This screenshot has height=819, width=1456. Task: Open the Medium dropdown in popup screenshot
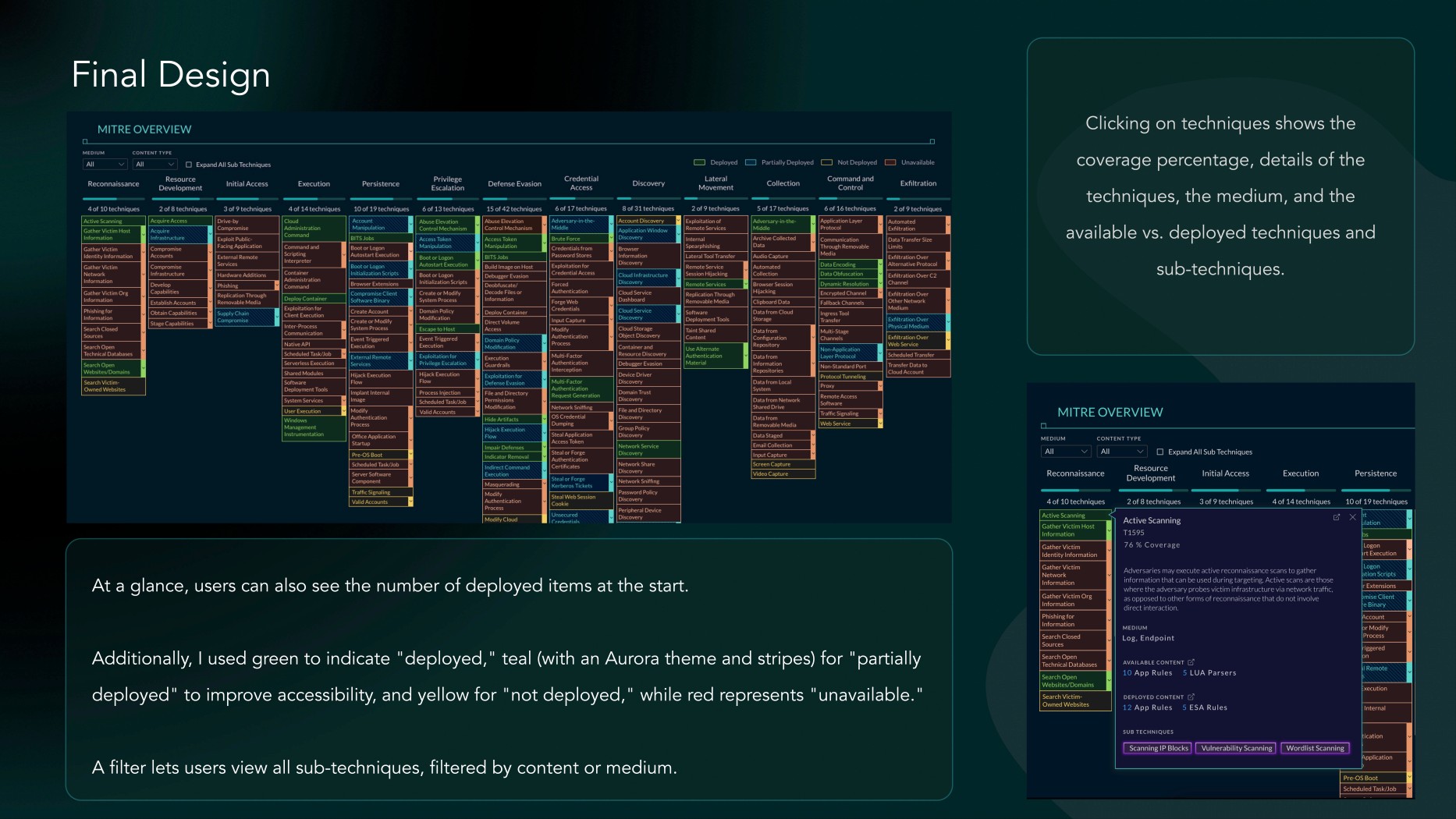click(x=1065, y=452)
